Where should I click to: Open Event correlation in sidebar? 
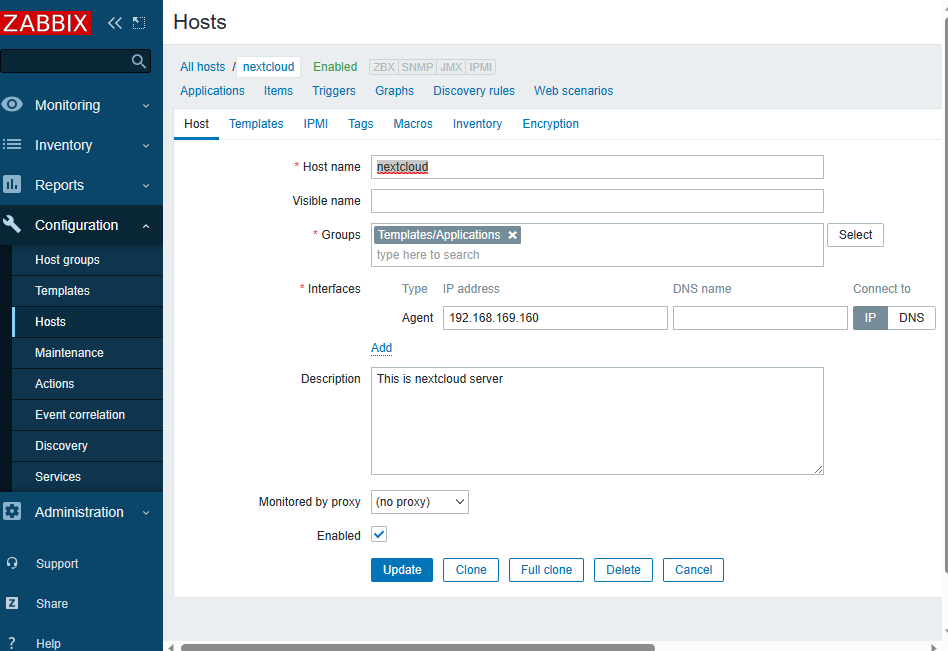click(87, 415)
